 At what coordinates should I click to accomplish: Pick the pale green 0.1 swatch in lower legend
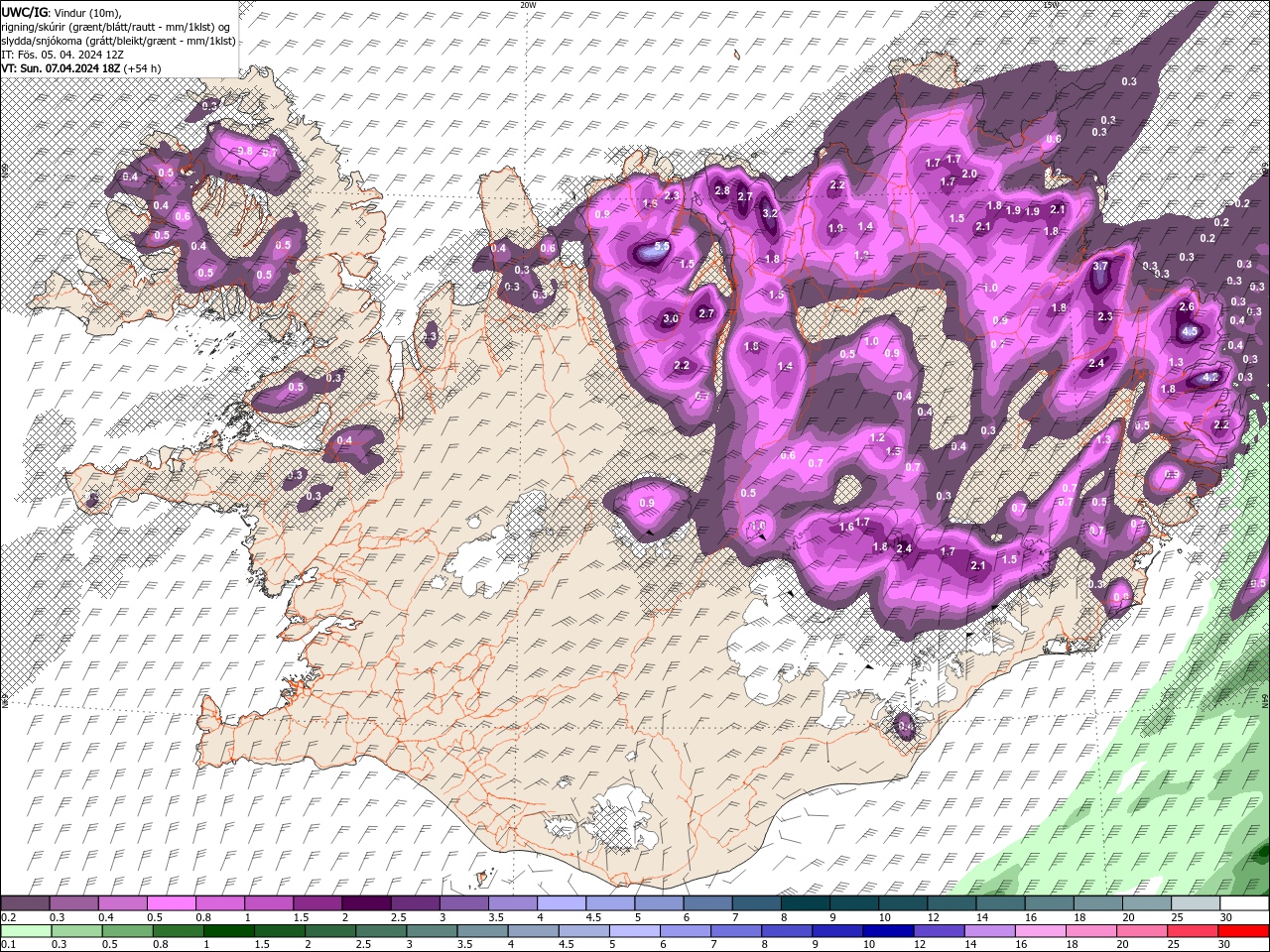point(25,930)
